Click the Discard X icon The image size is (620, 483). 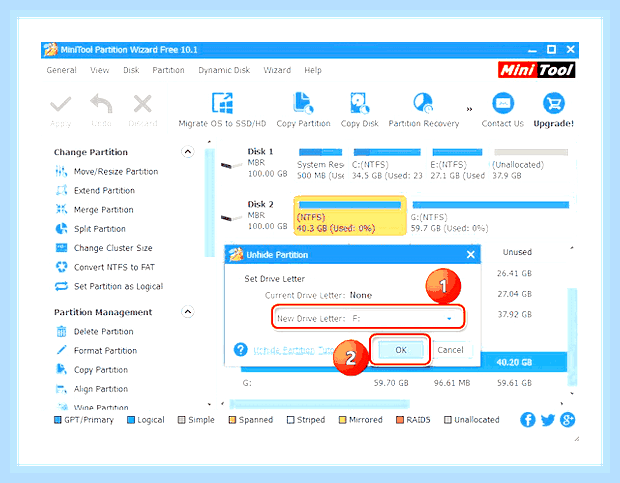142,104
